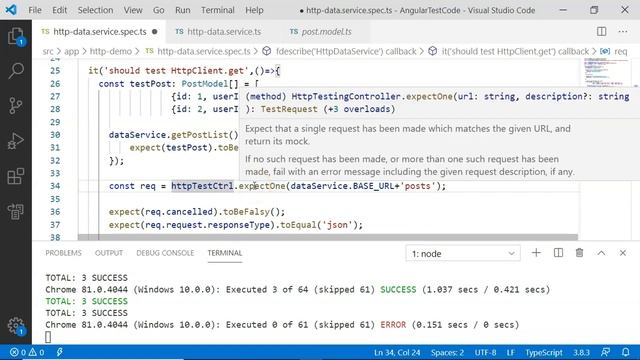Split the editor to the right
This screenshot has height=360, width=640.
601,31
